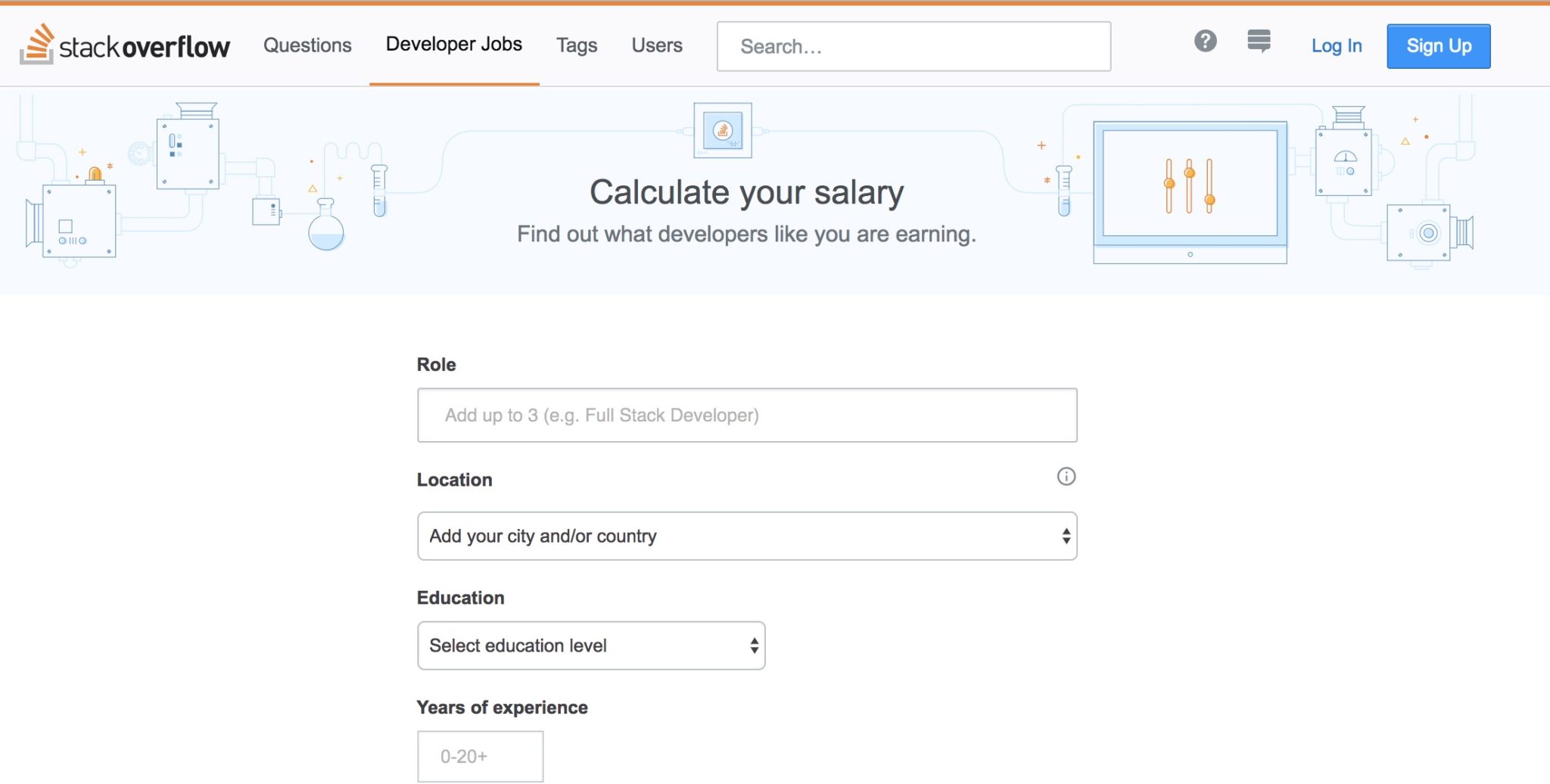Click the round flask illustration in banner

coord(326,227)
